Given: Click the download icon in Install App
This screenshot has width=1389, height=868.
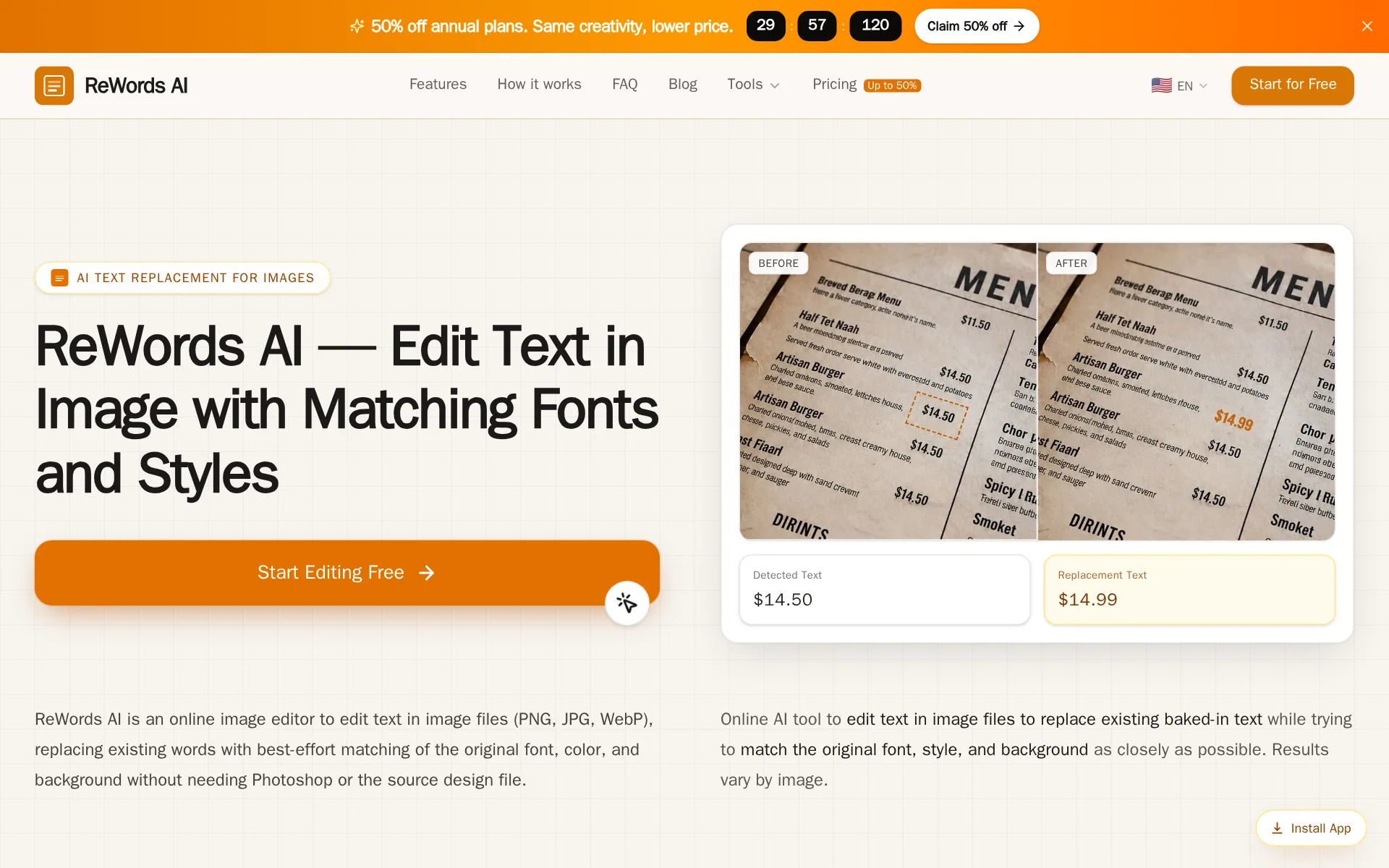Looking at the screenshot, I should pos(1277,828).
